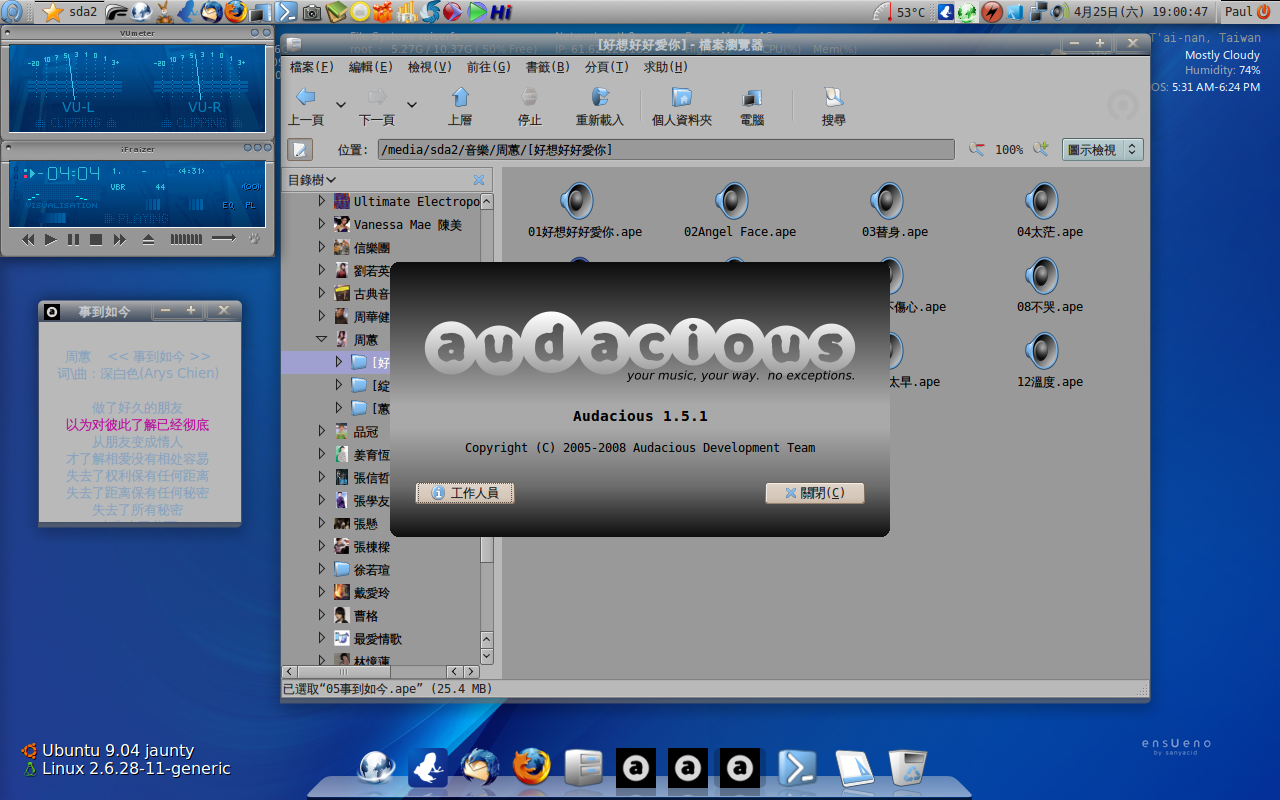Click the 下一頁 forward arrow icon
Screen dimensions: 1280x800
pos(377,97)
